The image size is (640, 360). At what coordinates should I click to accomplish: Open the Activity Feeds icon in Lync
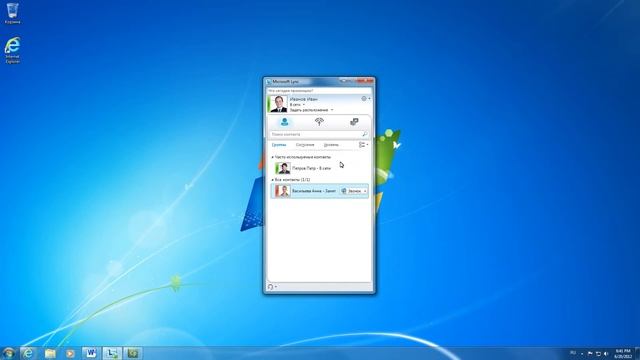(x=319, y=122)
